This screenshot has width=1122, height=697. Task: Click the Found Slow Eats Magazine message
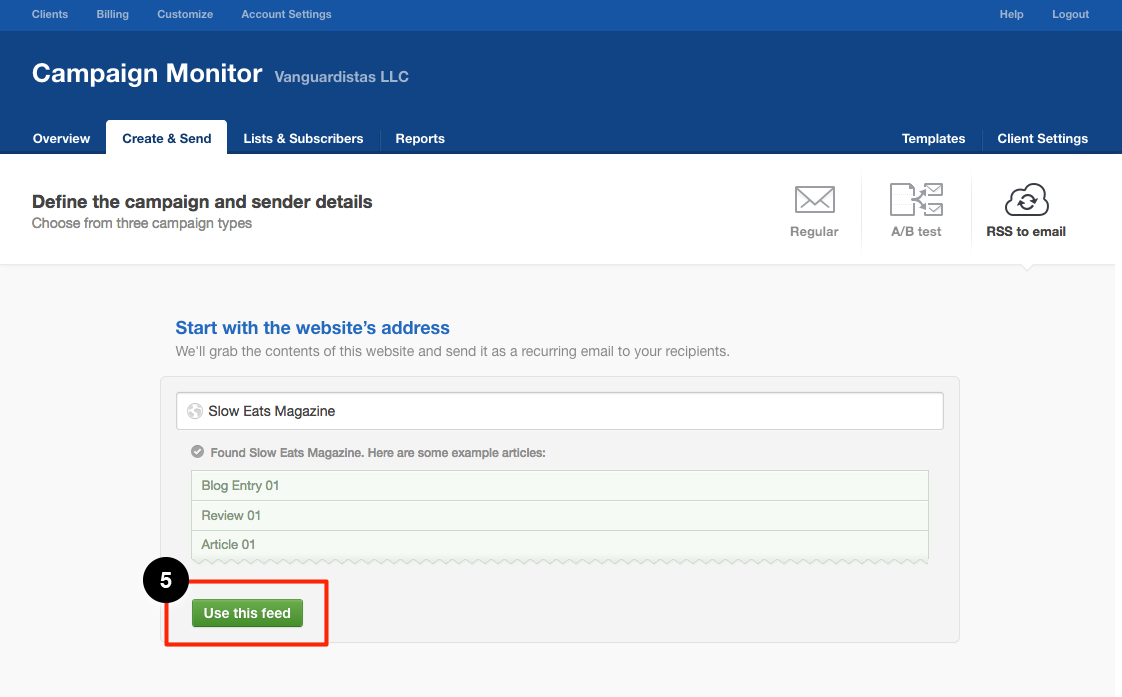click(378, 453)
